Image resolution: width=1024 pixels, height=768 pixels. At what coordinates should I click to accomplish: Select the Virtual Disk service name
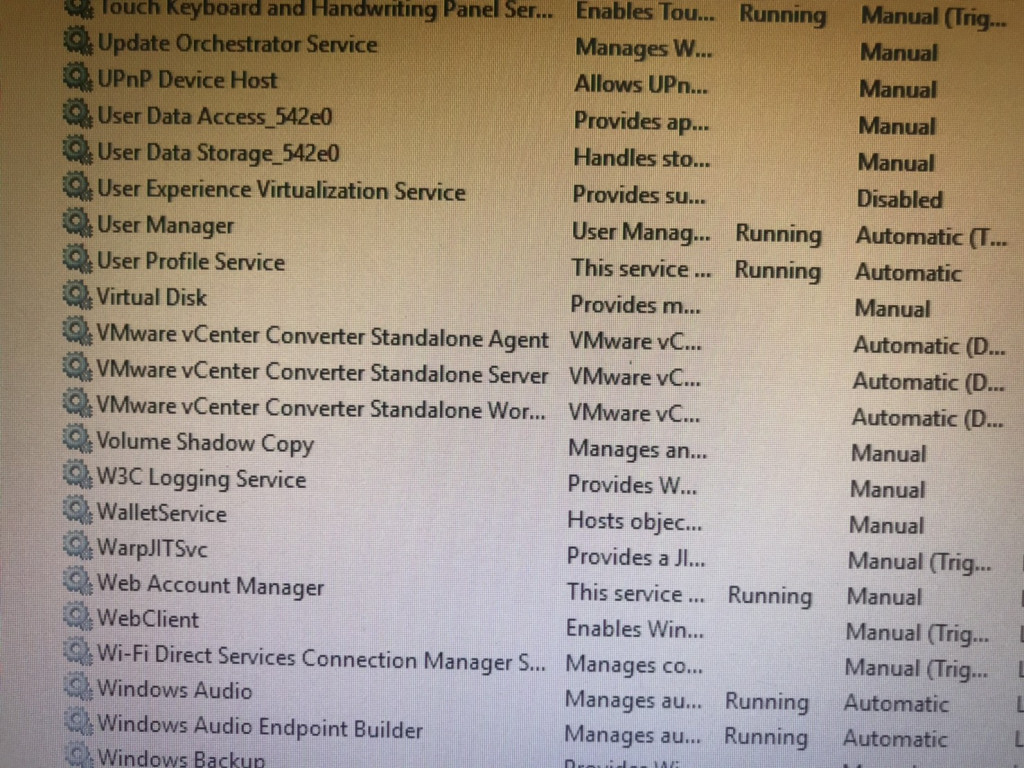coord(152,297)
